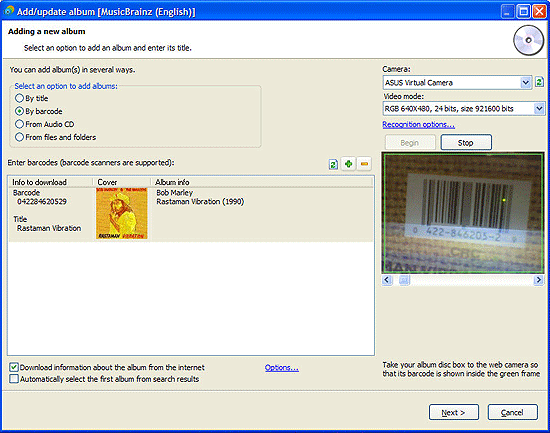Enable Automatically select the first album checkbox
The image size is (550, 433).
tap(14, 379)
